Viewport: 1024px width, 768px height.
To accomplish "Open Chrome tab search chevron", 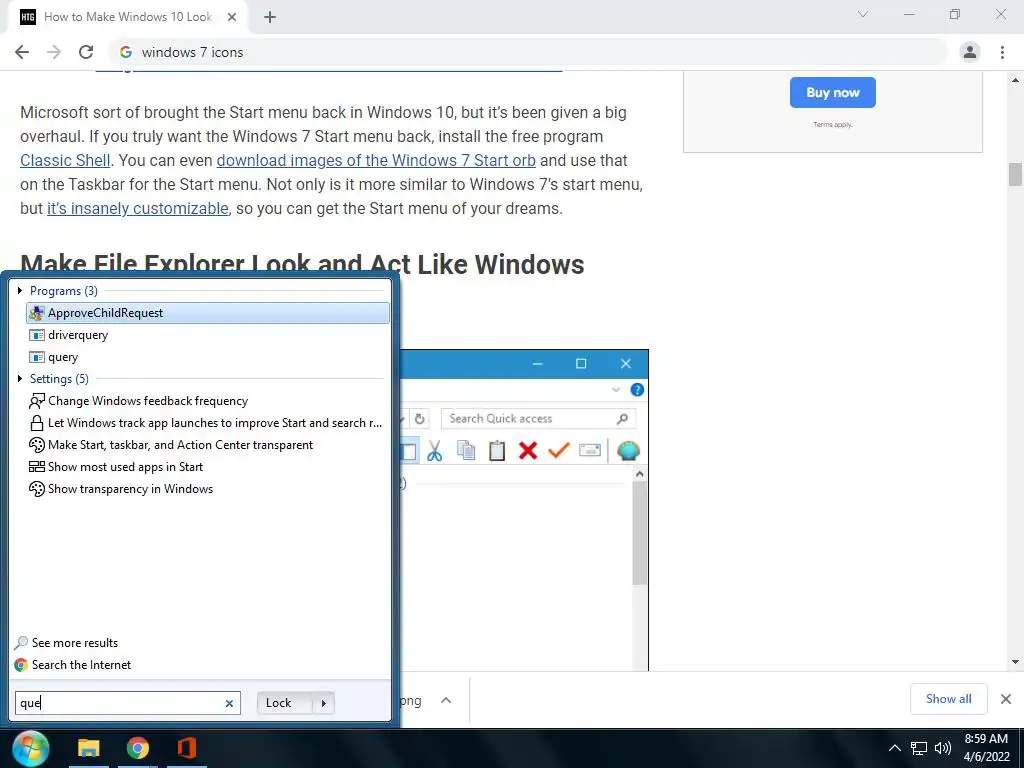I will (x=863, y=14).
